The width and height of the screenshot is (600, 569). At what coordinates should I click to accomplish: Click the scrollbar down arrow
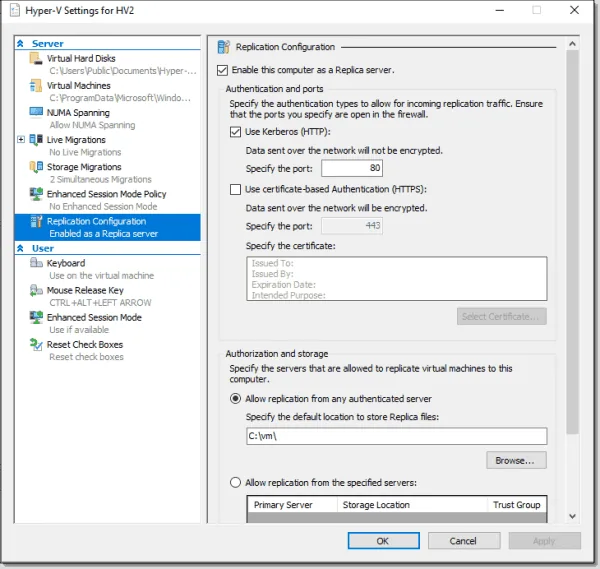point(572,516)
